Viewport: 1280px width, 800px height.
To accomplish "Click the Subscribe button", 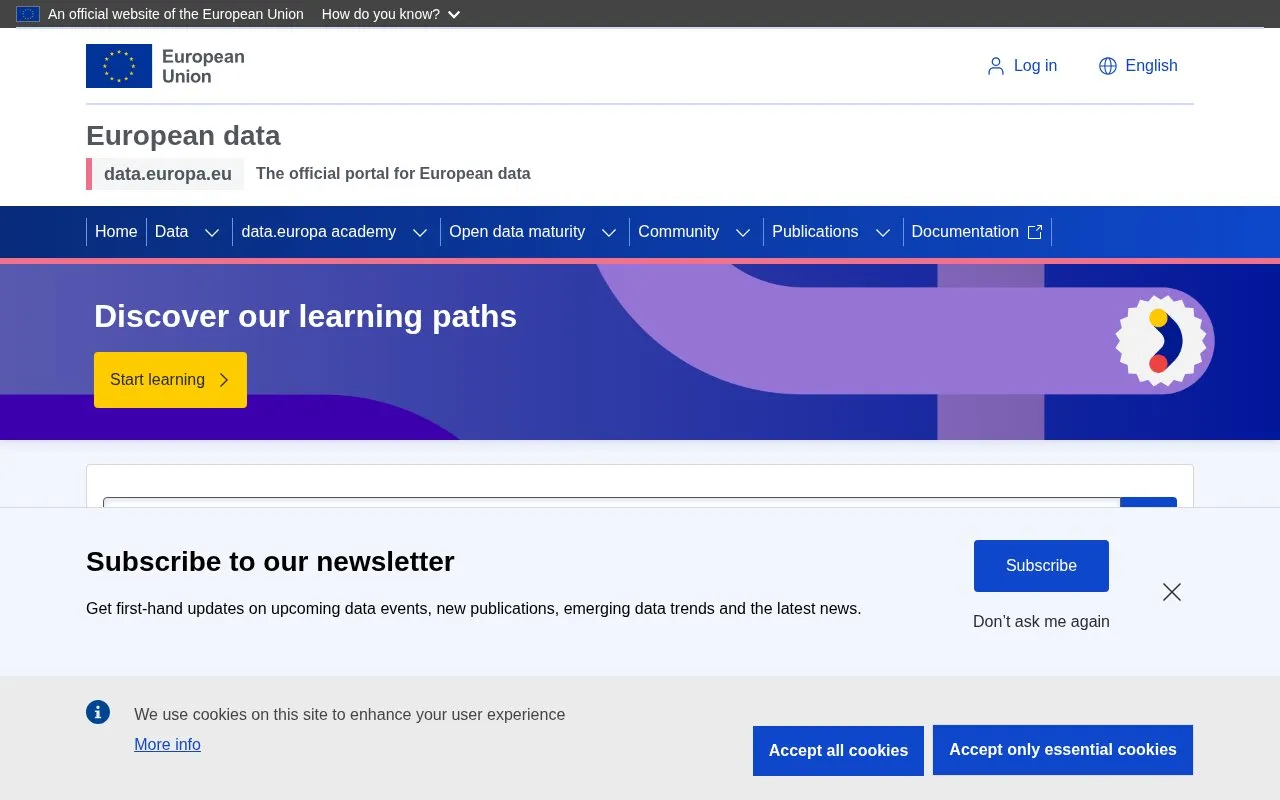I will [1041, 566].
